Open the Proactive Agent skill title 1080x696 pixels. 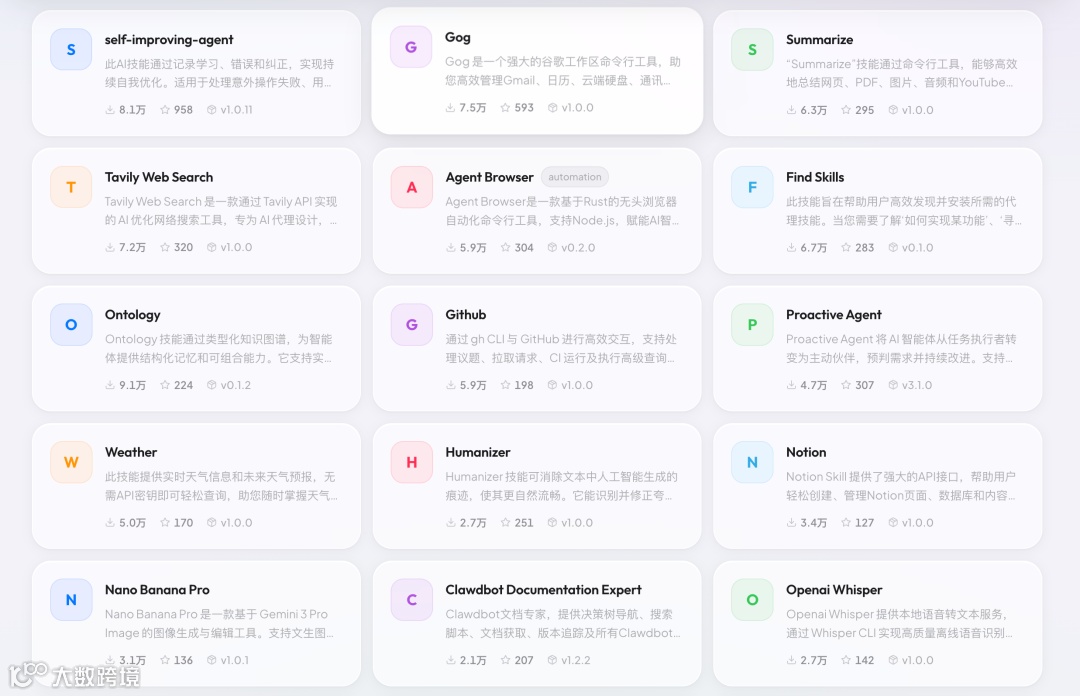833,314
